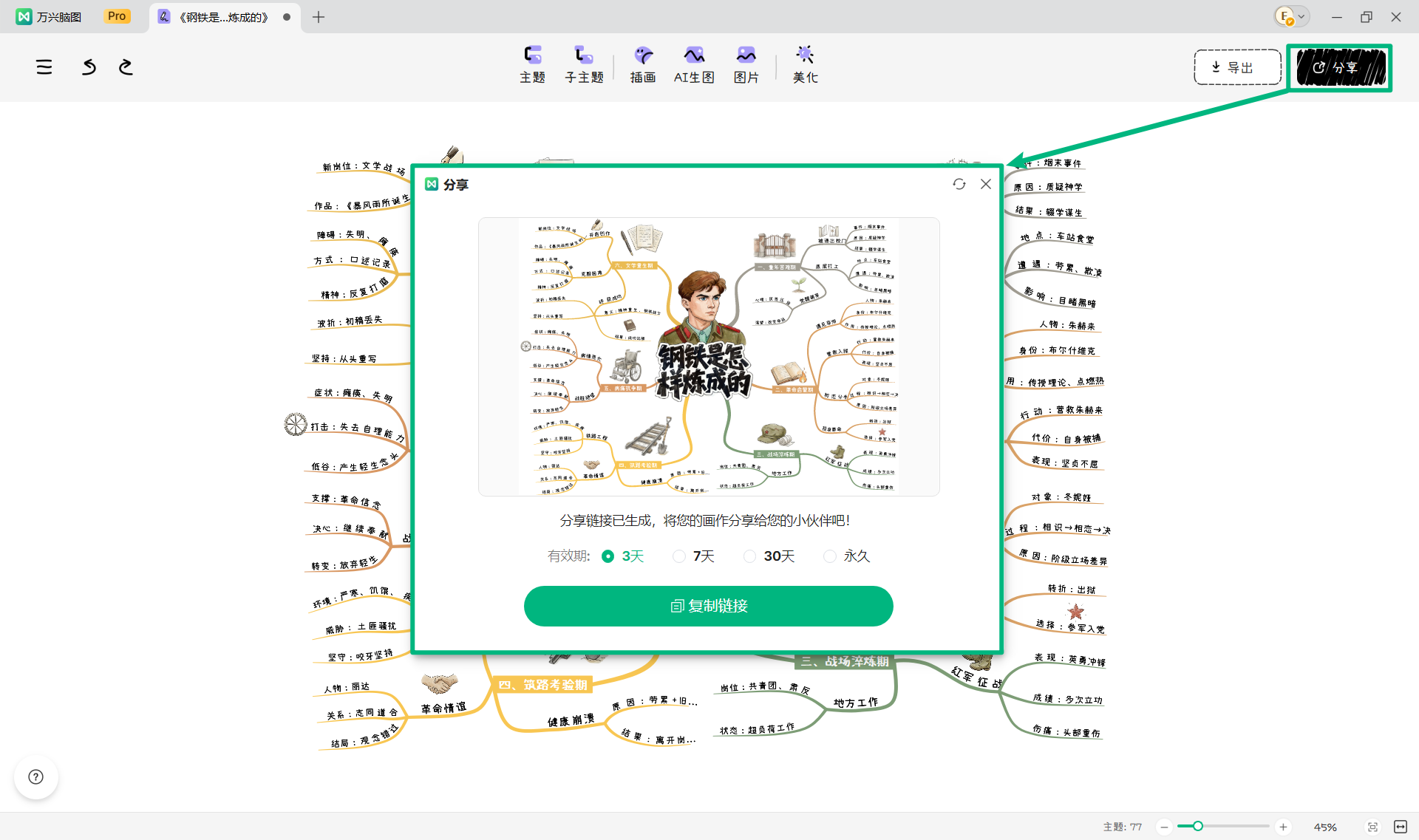Screen dimensions: 1419x840
Task: Undo the last action
Action: point(89,67)
